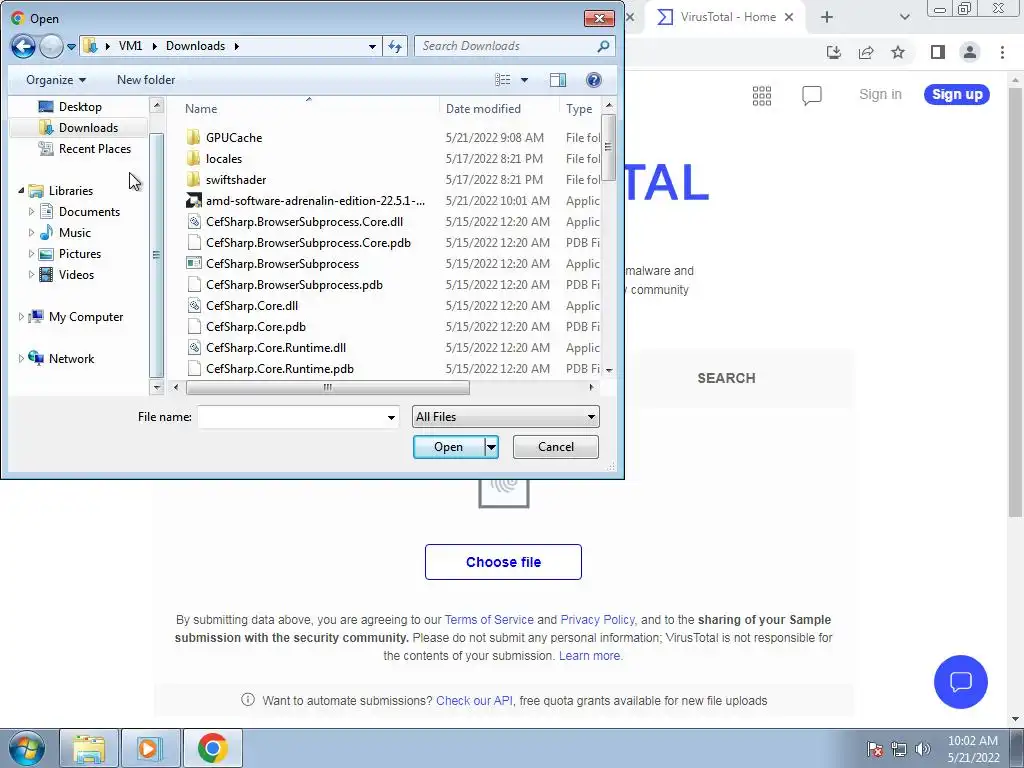Open File Explorer from the taskbar
This screenshot has width=1024, height=768.
pos(89,748)
